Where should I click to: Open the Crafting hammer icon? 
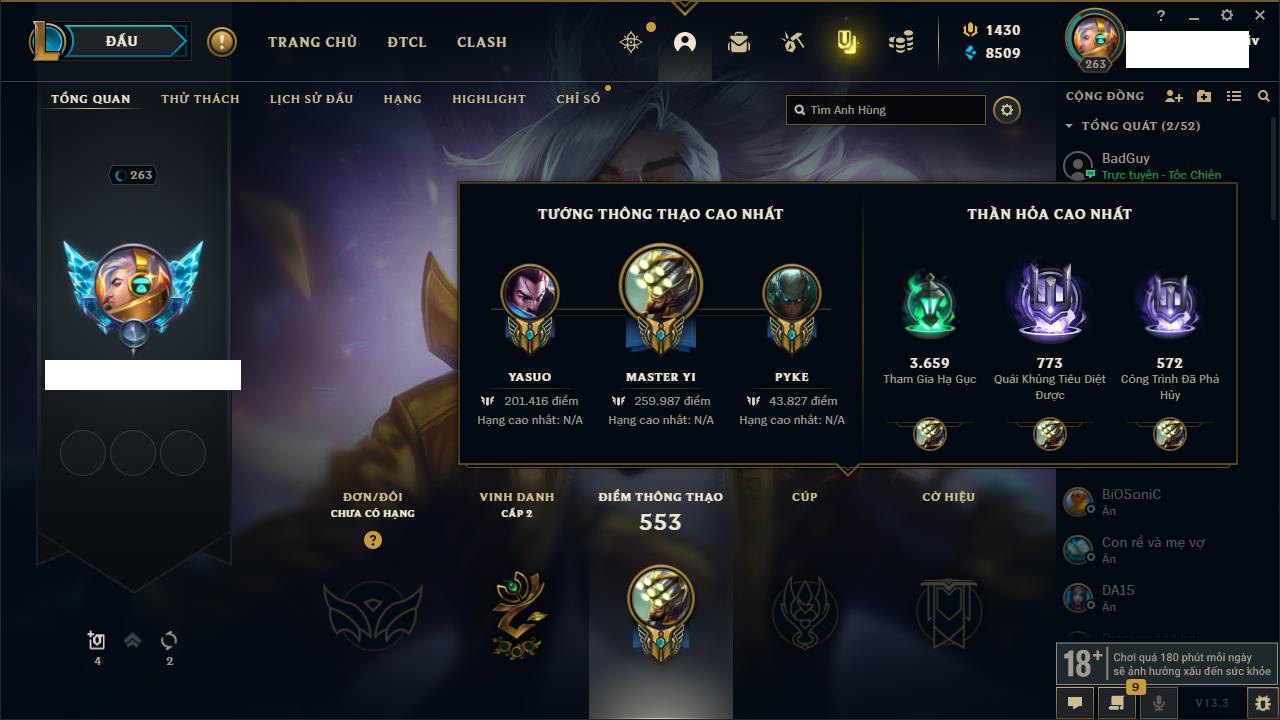click(793, 42)
